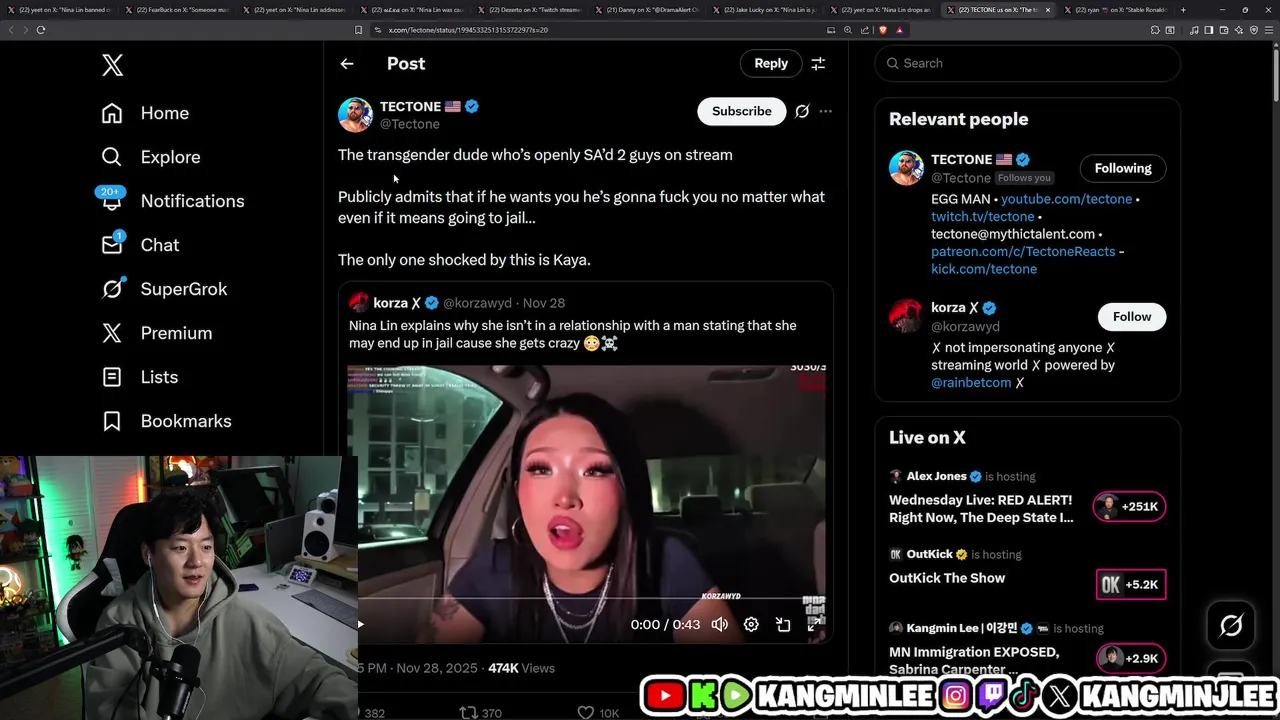Switch to the FearBuck on X tab
This screenshot has width=1280, height=720.
click(x=176, y=10)
